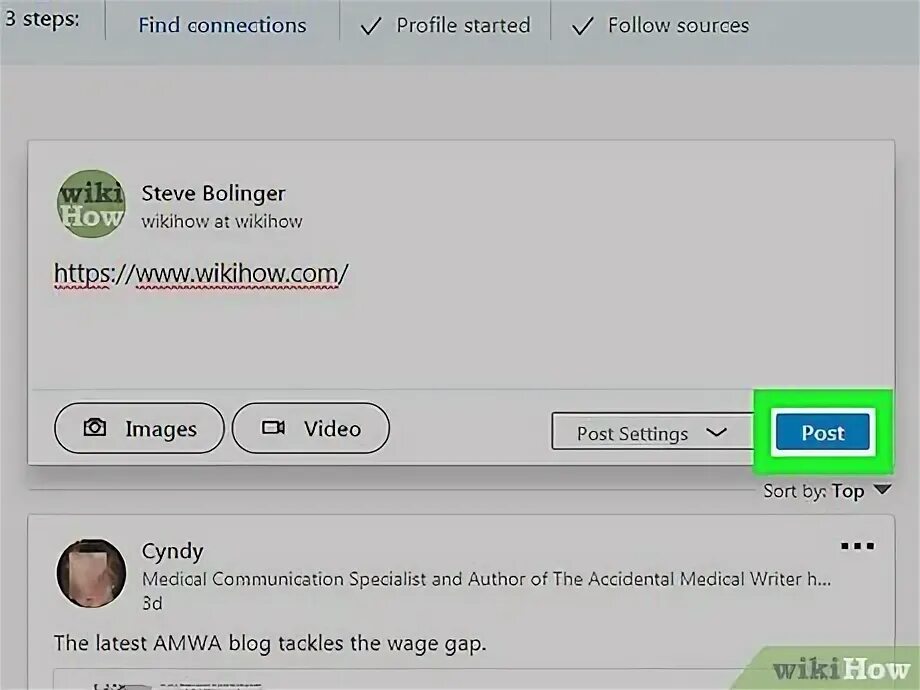Image resolution: width=920 pixels, height=690 pixels.
Task: Click the Steve Bolinger name
Action: 214,193
